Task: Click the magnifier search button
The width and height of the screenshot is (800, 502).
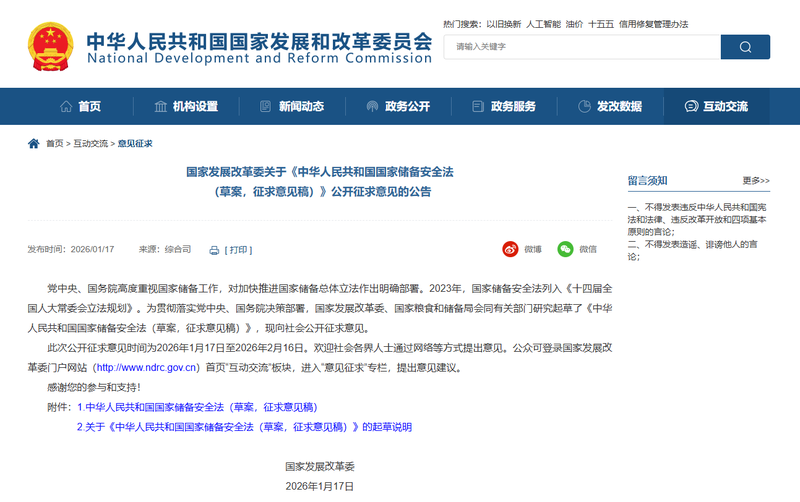Action: tap(745, 47)
